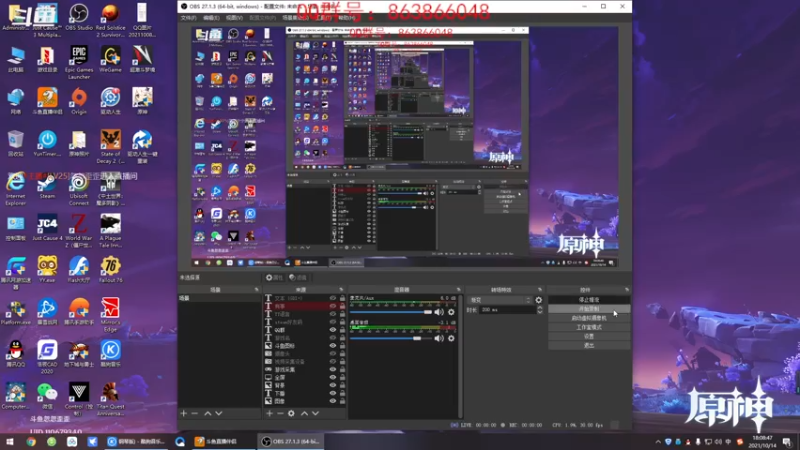This screenshot has height=450, width=800.
Task: Click the transition duration 200 ms field
Action: [x=506, y=310]
